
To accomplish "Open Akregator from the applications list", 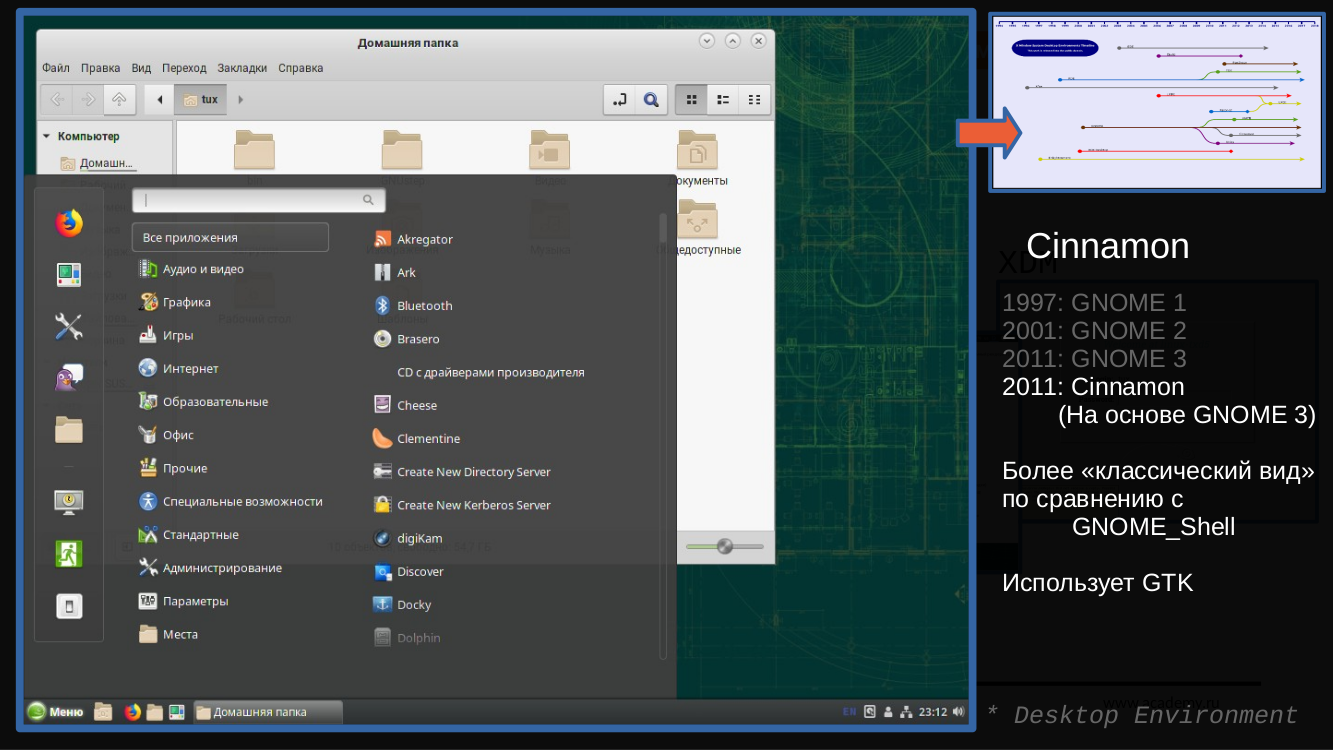I will [413, 240].
